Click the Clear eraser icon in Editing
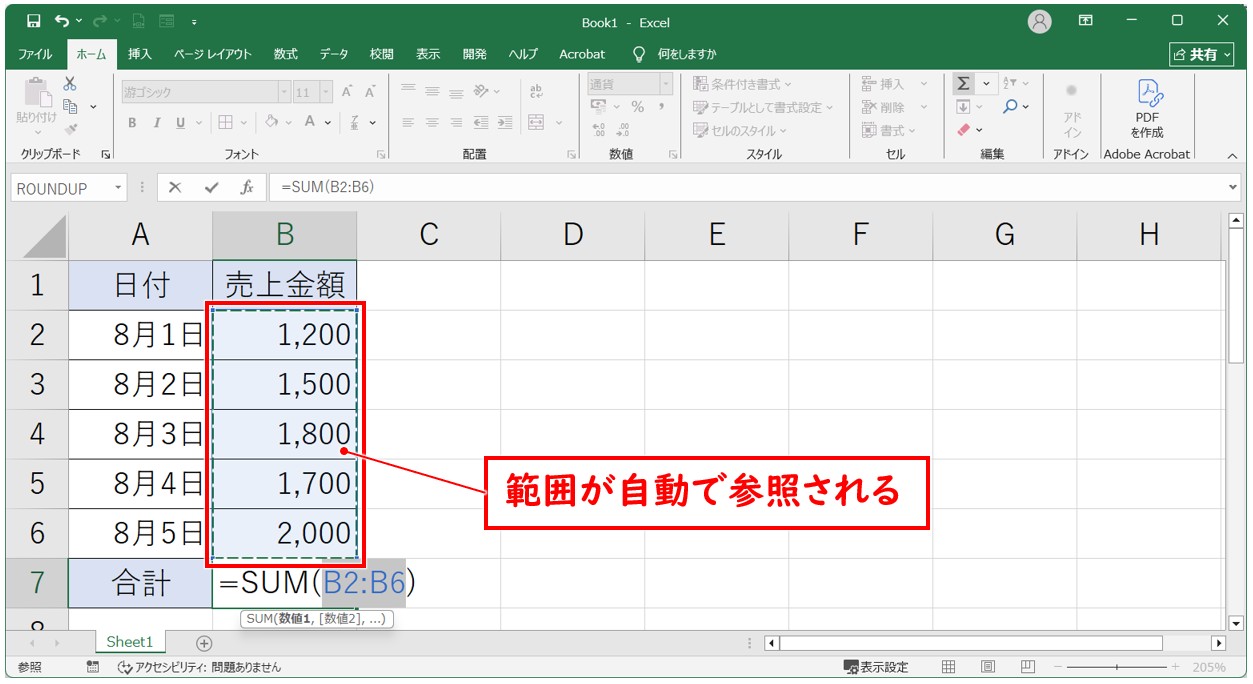This screenshot has width=1253, height=684. (964, 130)
